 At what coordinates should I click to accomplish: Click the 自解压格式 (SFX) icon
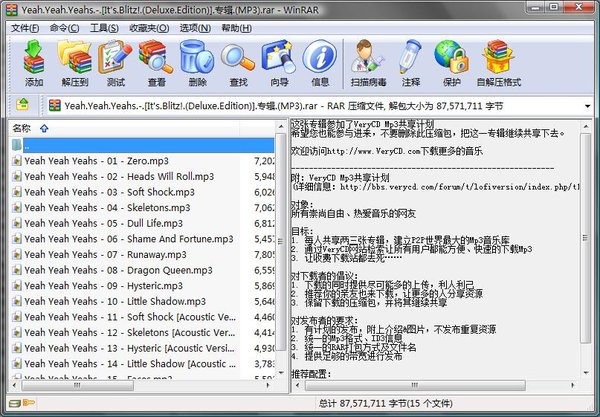499,63
